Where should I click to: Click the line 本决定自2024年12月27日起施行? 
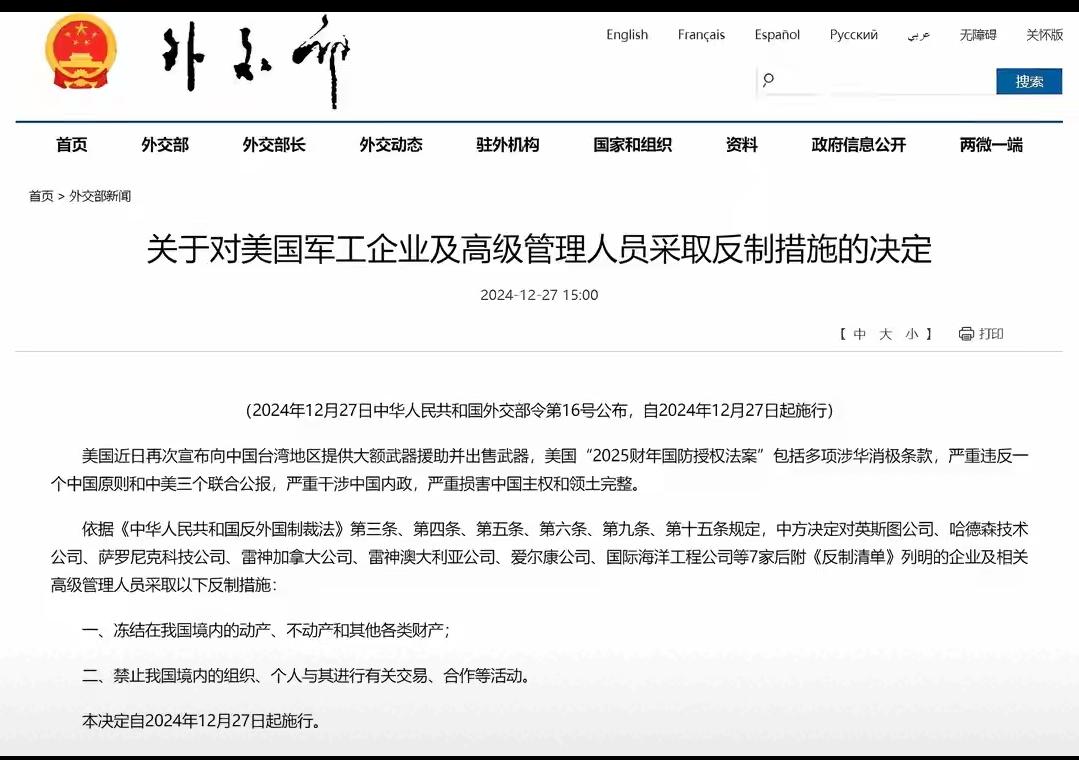pyautogui.click(x=201, y=721)
